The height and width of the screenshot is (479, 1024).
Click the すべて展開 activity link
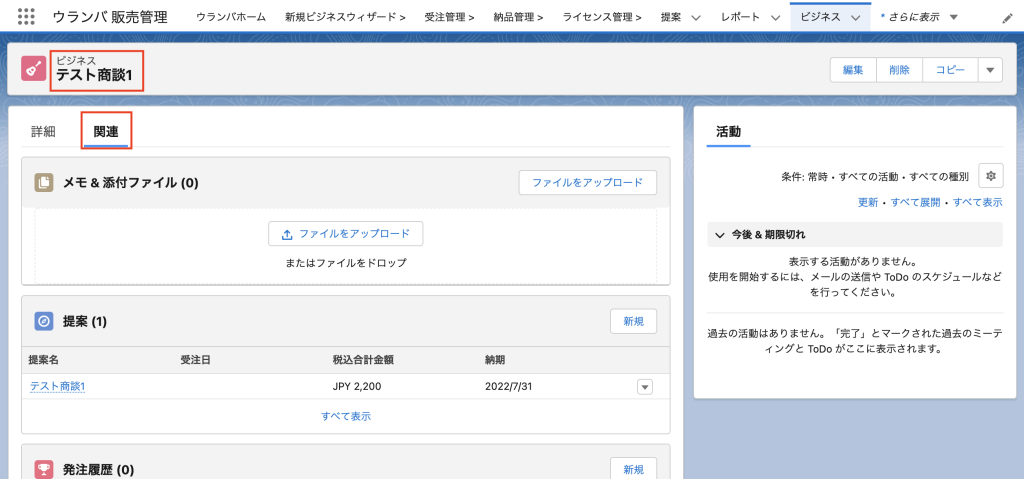[916, 203]
